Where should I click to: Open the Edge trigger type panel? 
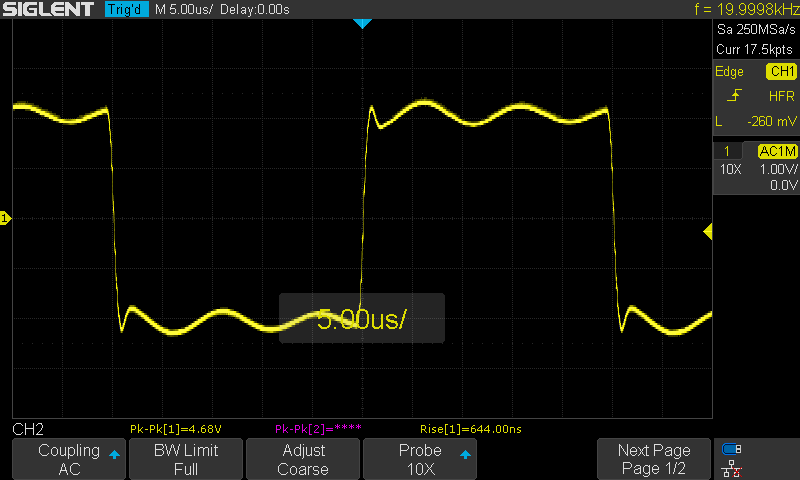click(x=729, y=72)
